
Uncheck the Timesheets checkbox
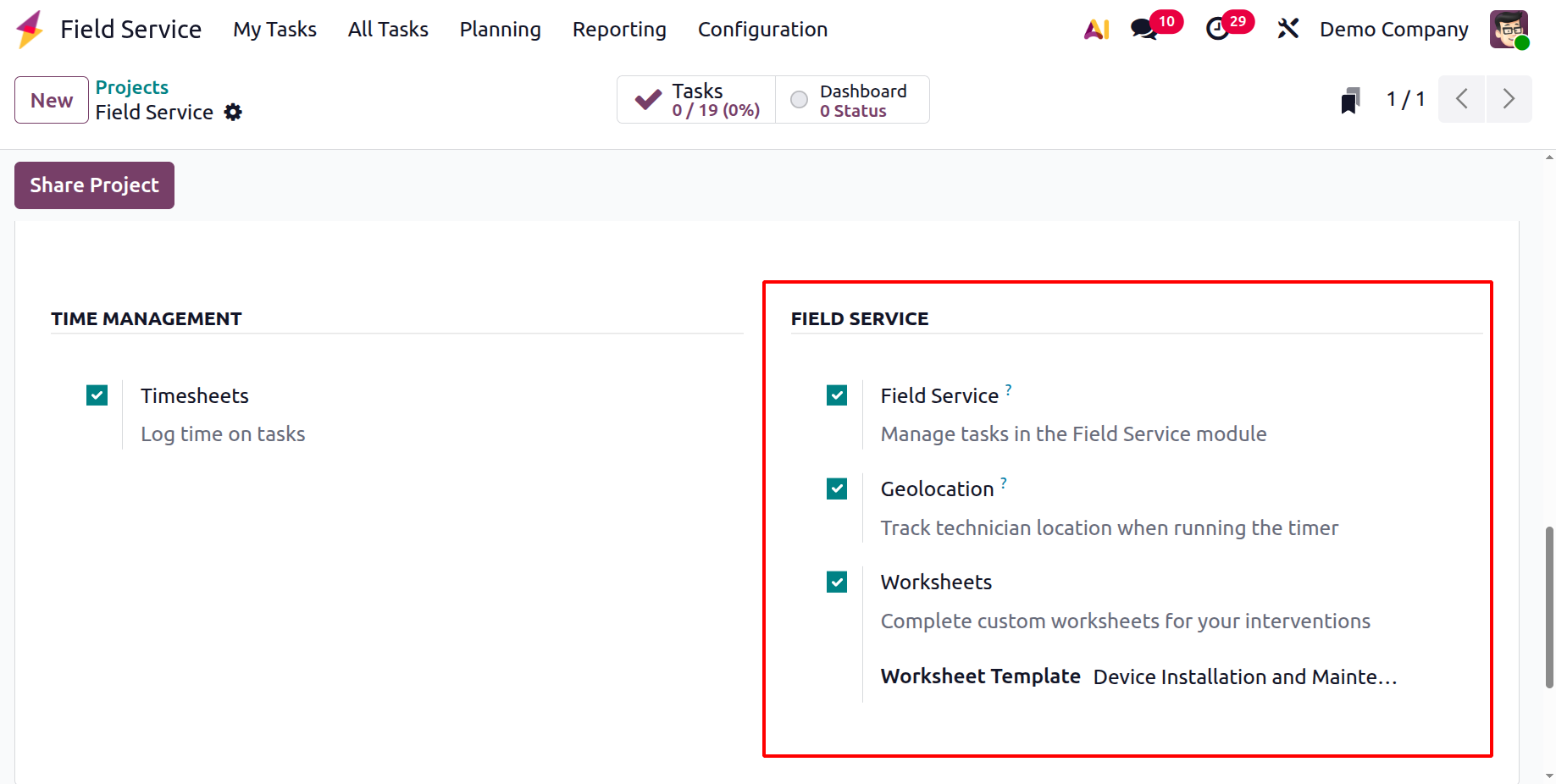click(97, 395)
